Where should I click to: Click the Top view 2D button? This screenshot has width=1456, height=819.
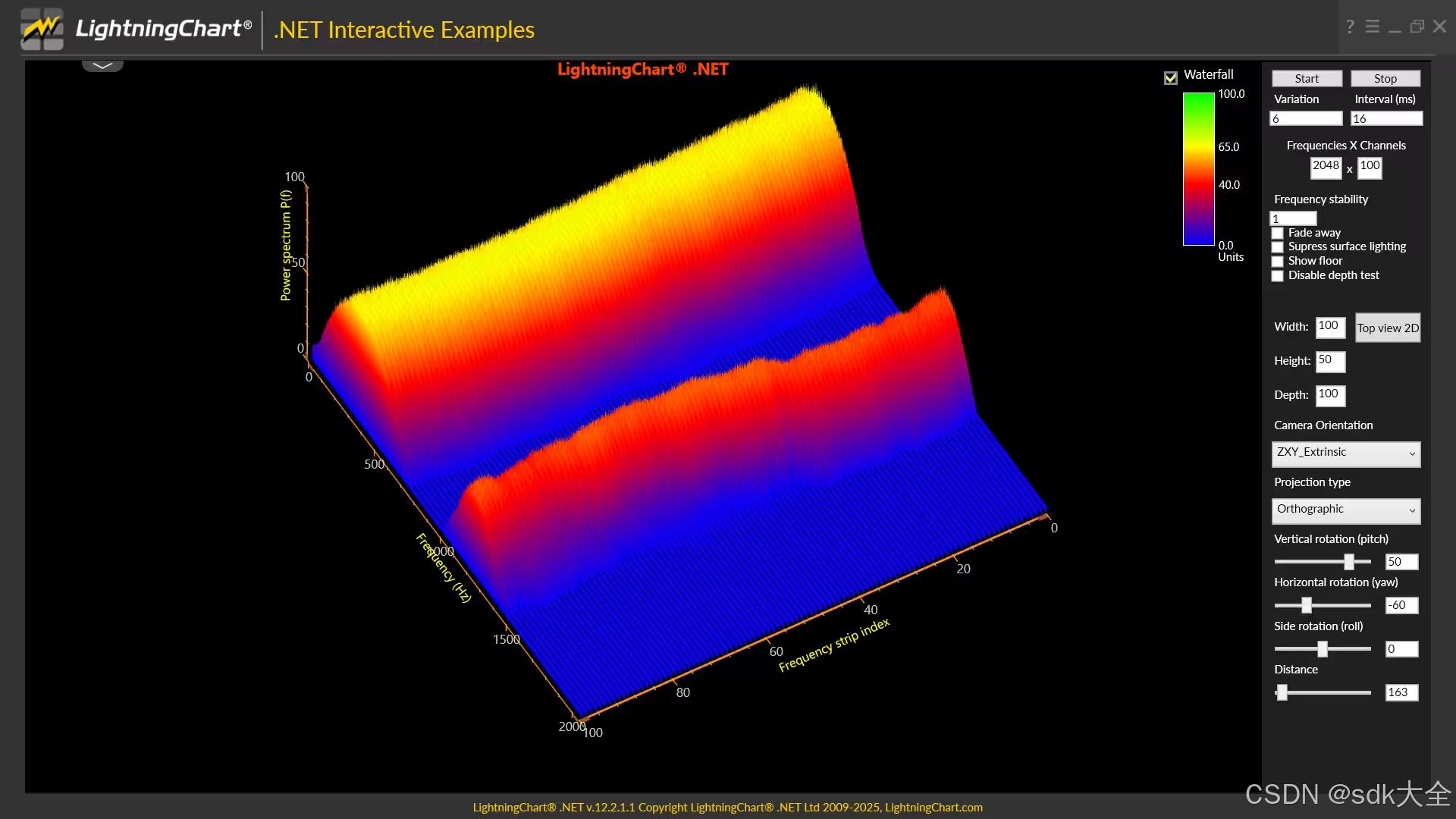(x=1387, y=328)
